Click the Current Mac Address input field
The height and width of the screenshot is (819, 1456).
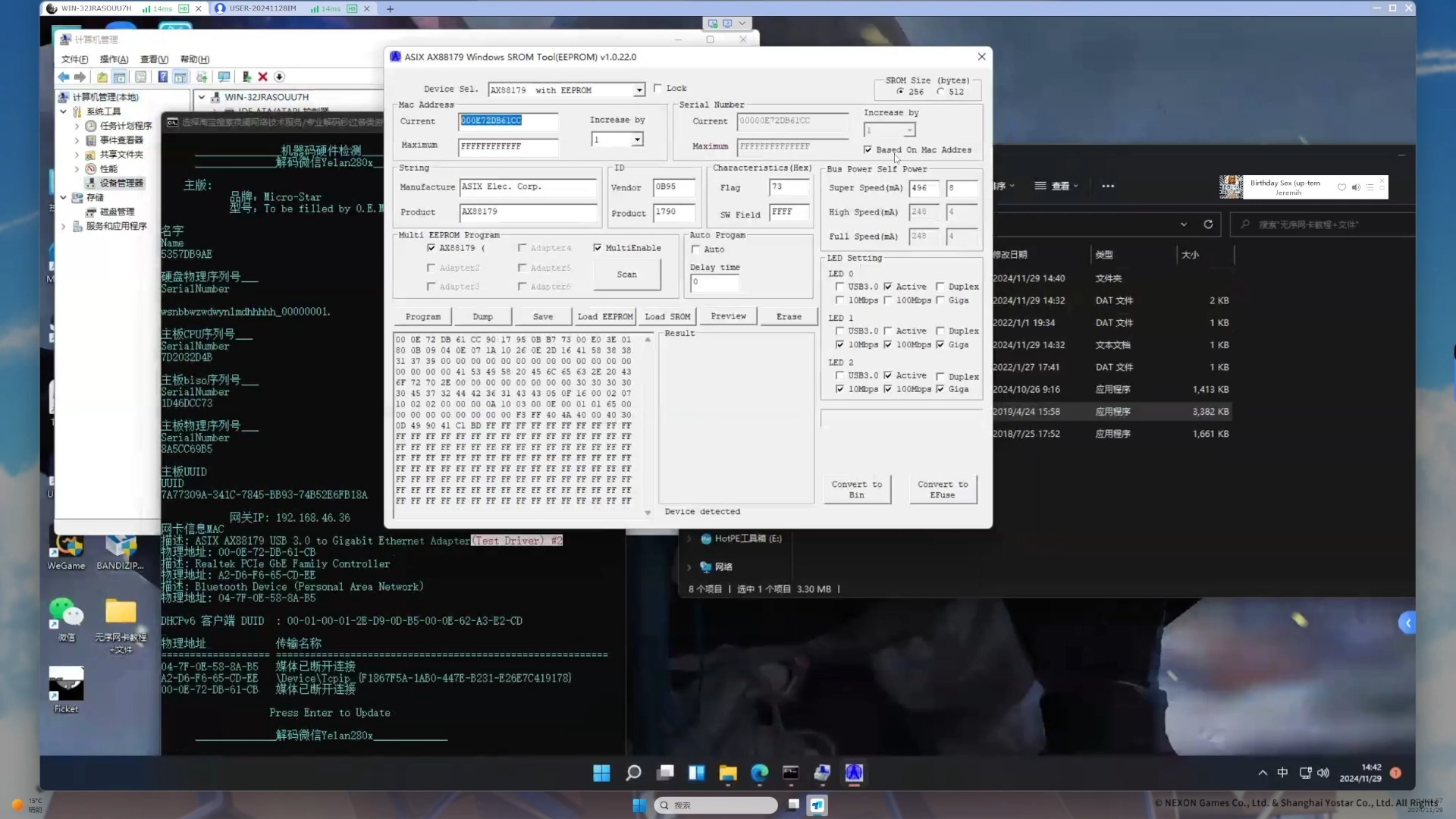[x=508, y=121]
